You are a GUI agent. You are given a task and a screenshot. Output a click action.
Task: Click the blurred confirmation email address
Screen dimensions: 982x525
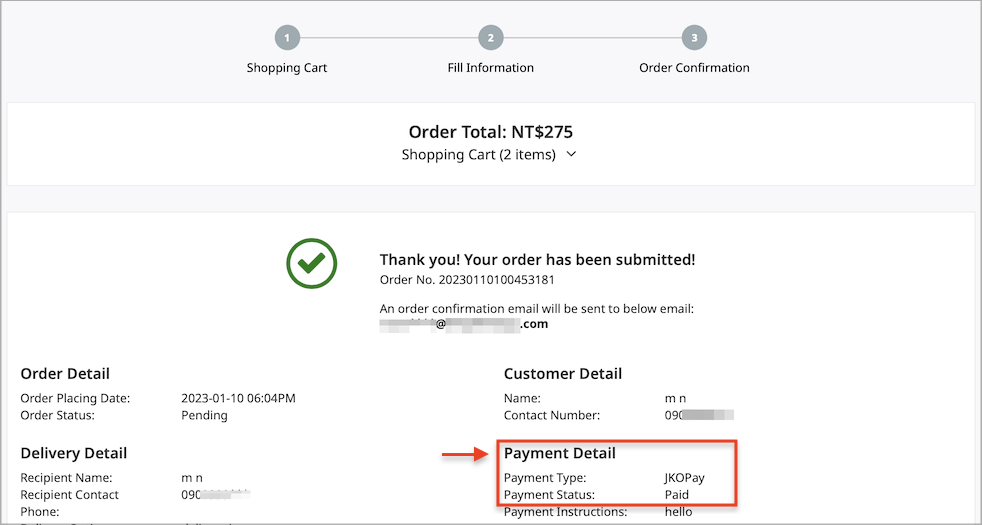pos(463,325)
